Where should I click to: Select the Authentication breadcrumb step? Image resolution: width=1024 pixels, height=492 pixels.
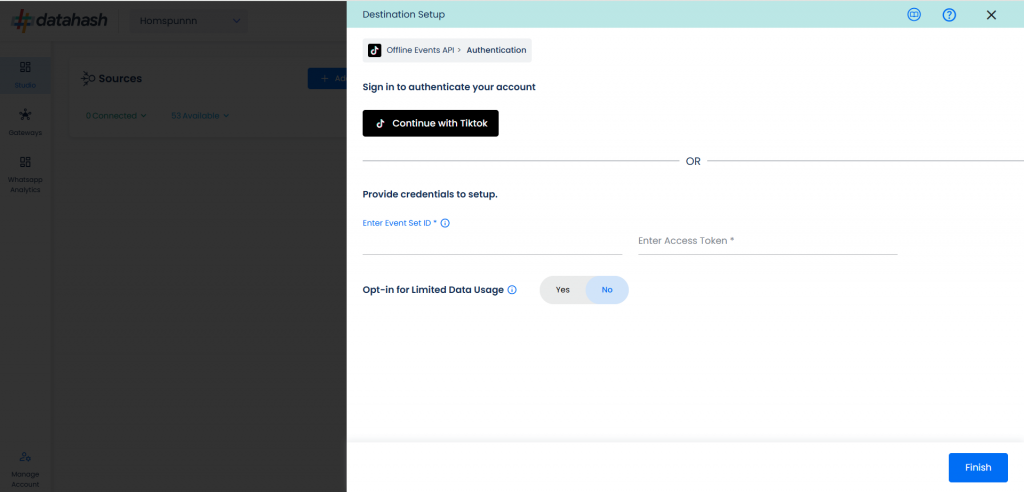point(496,50)
